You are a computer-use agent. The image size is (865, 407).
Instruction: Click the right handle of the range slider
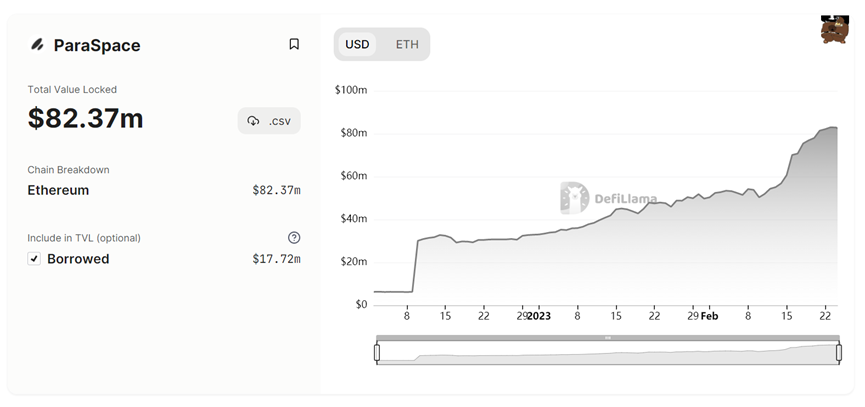tap(838, 352)
